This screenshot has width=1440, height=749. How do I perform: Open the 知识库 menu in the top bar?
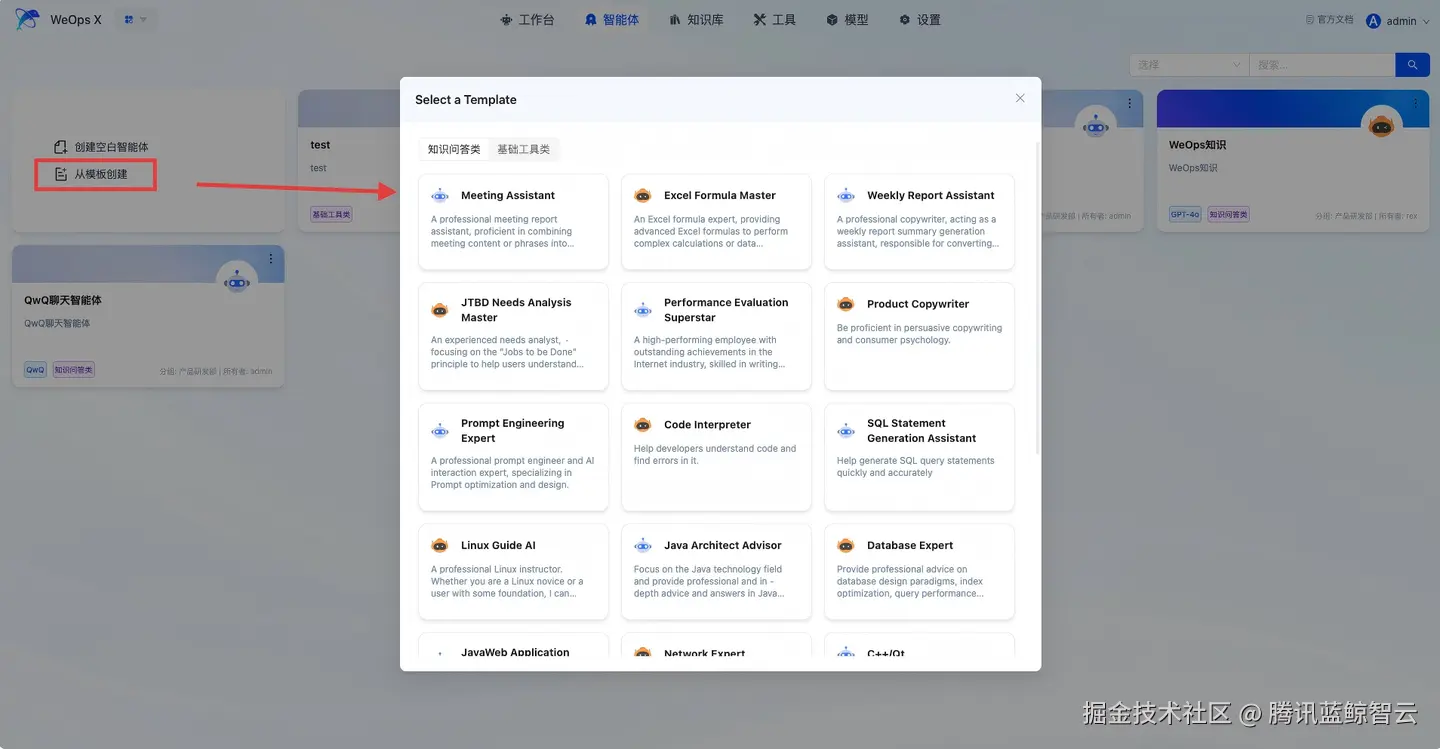tap(696, 18)
